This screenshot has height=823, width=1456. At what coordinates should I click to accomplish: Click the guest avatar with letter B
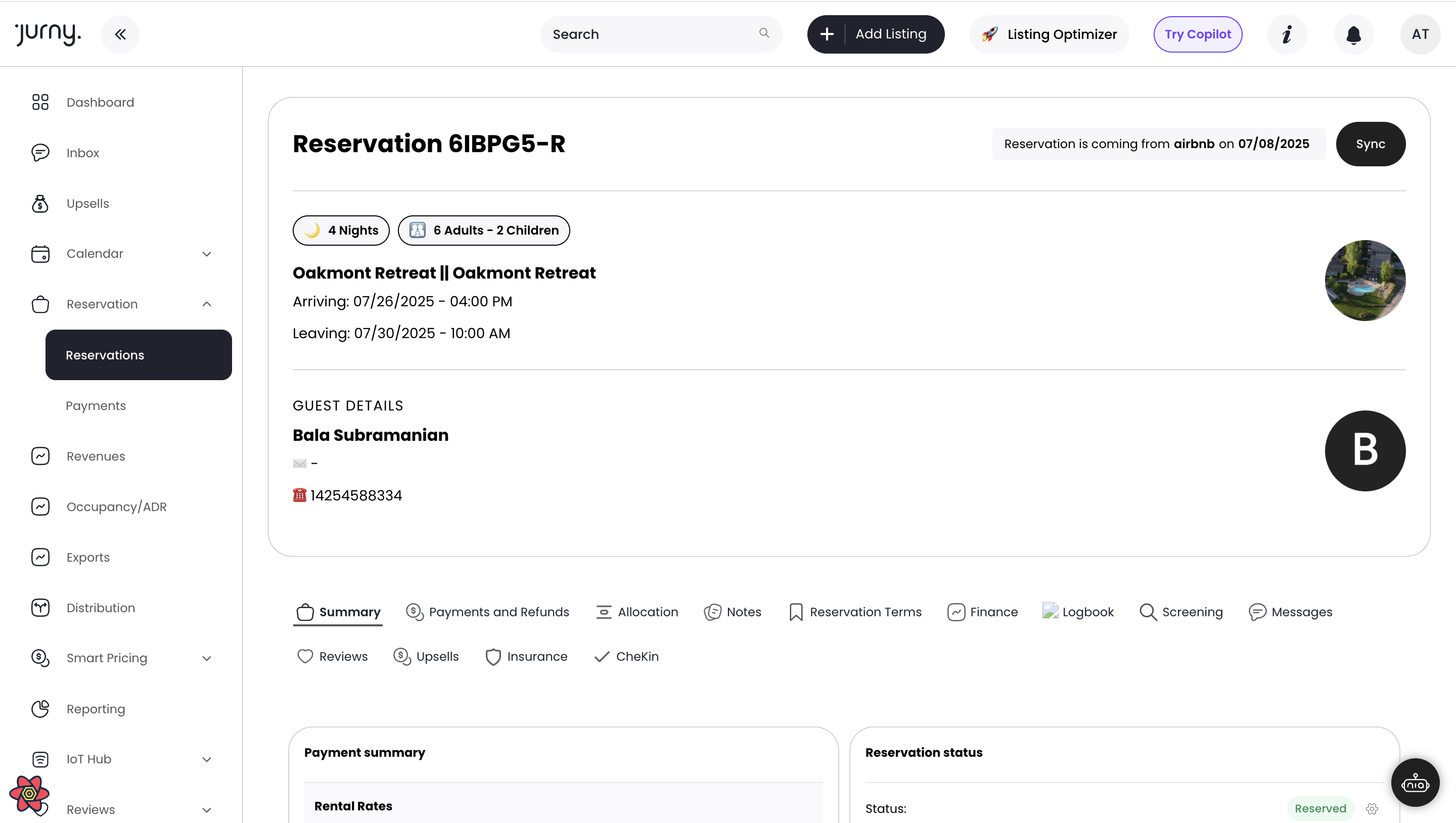[x=1365, y=450]
